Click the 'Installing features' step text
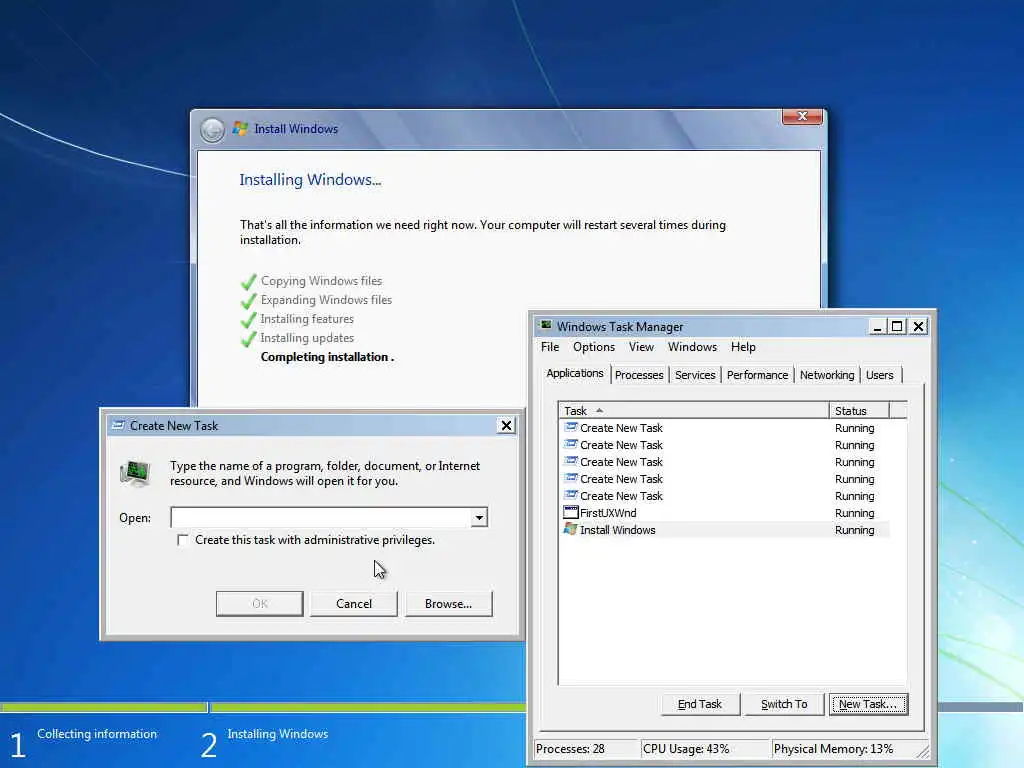 point(307,319)
